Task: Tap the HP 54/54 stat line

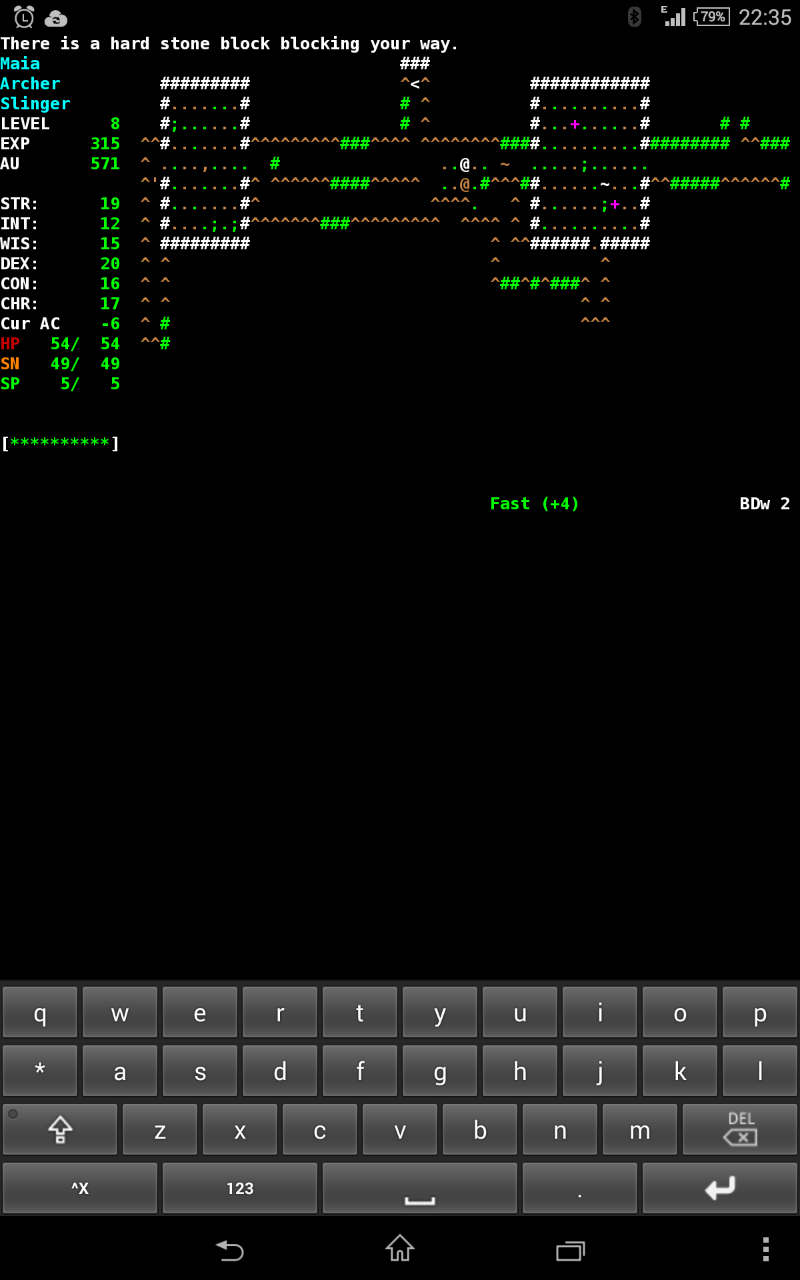Action: (60, 344)
